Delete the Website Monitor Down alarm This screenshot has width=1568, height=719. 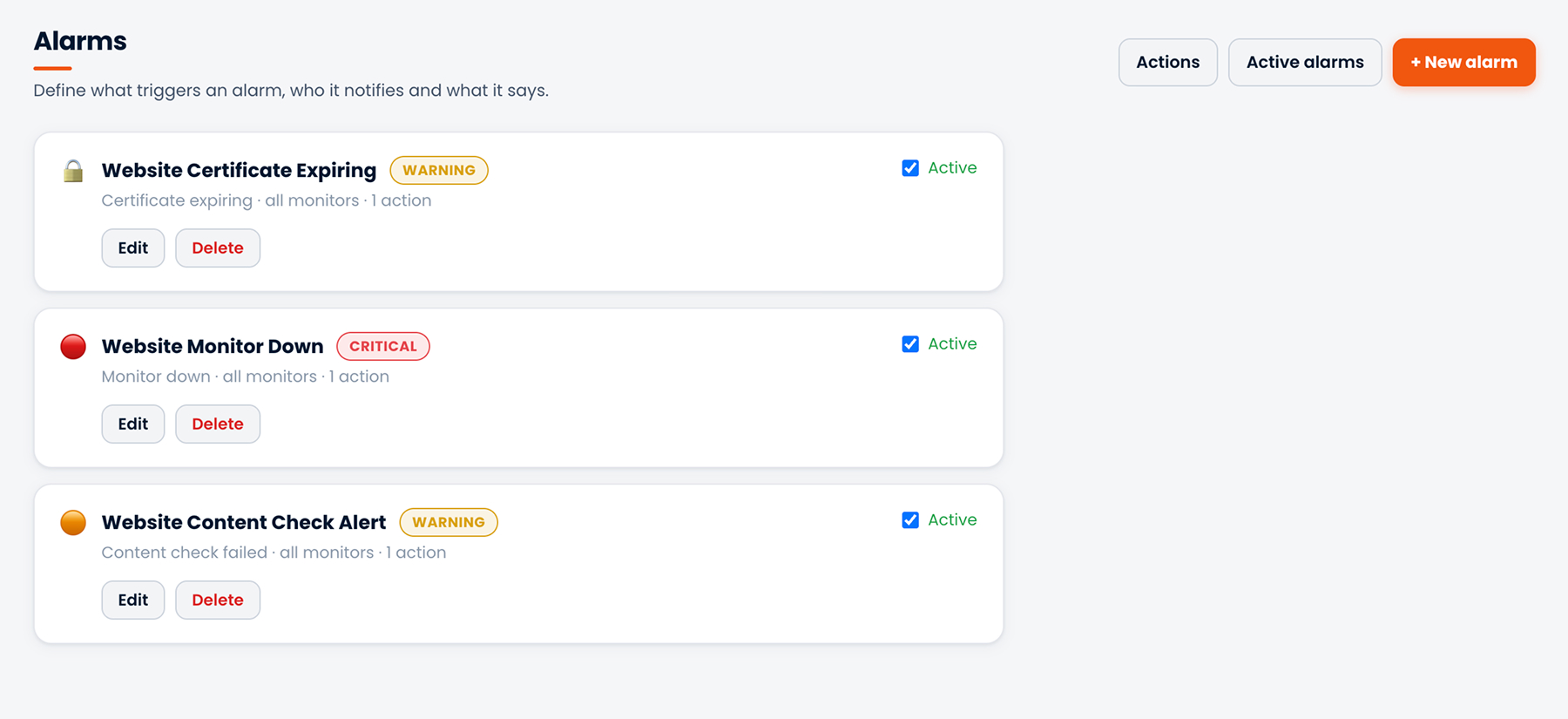pyautogui.click(x=218, y=424)
